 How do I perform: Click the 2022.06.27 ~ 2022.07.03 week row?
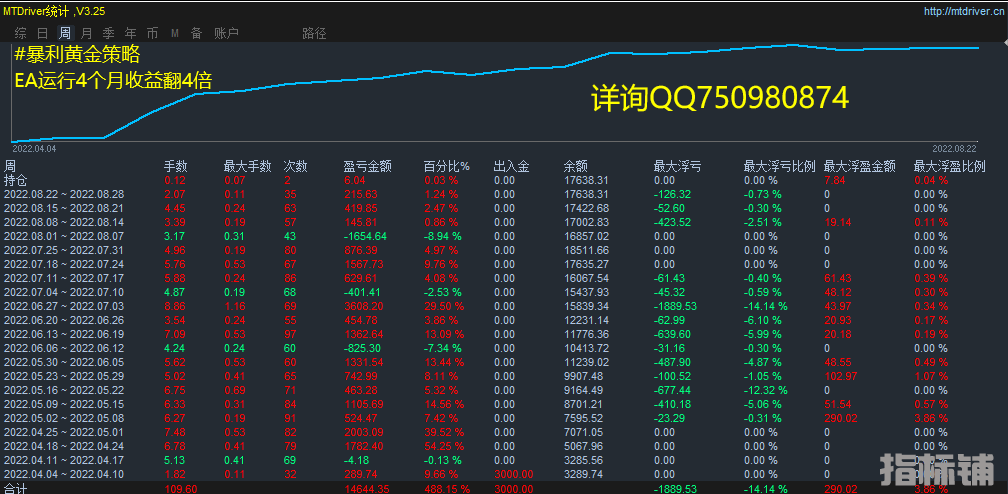63,304
